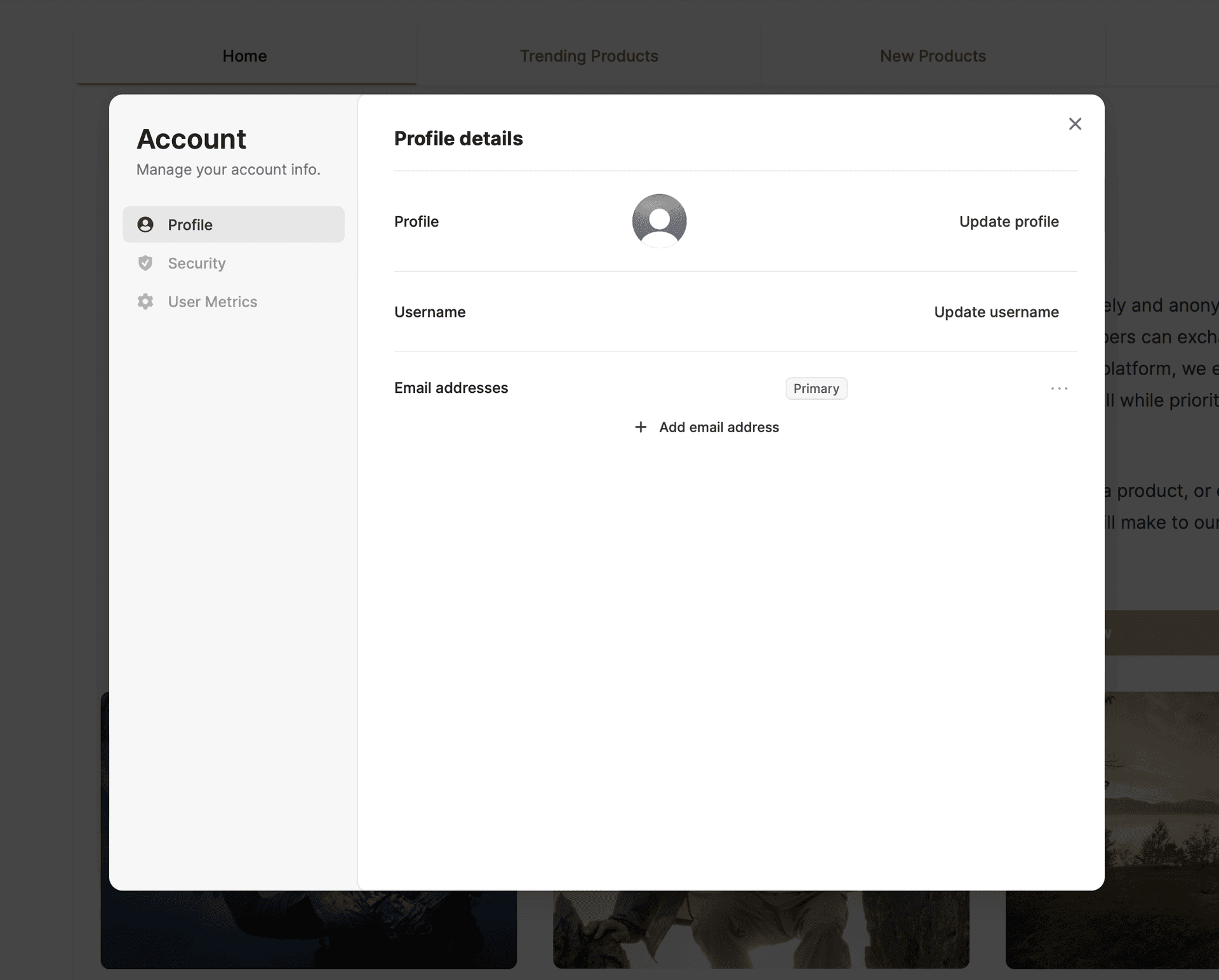
Task: Click the Profile person icon in the sidebar
Action: pyautogui.click(x=145, y=224)
